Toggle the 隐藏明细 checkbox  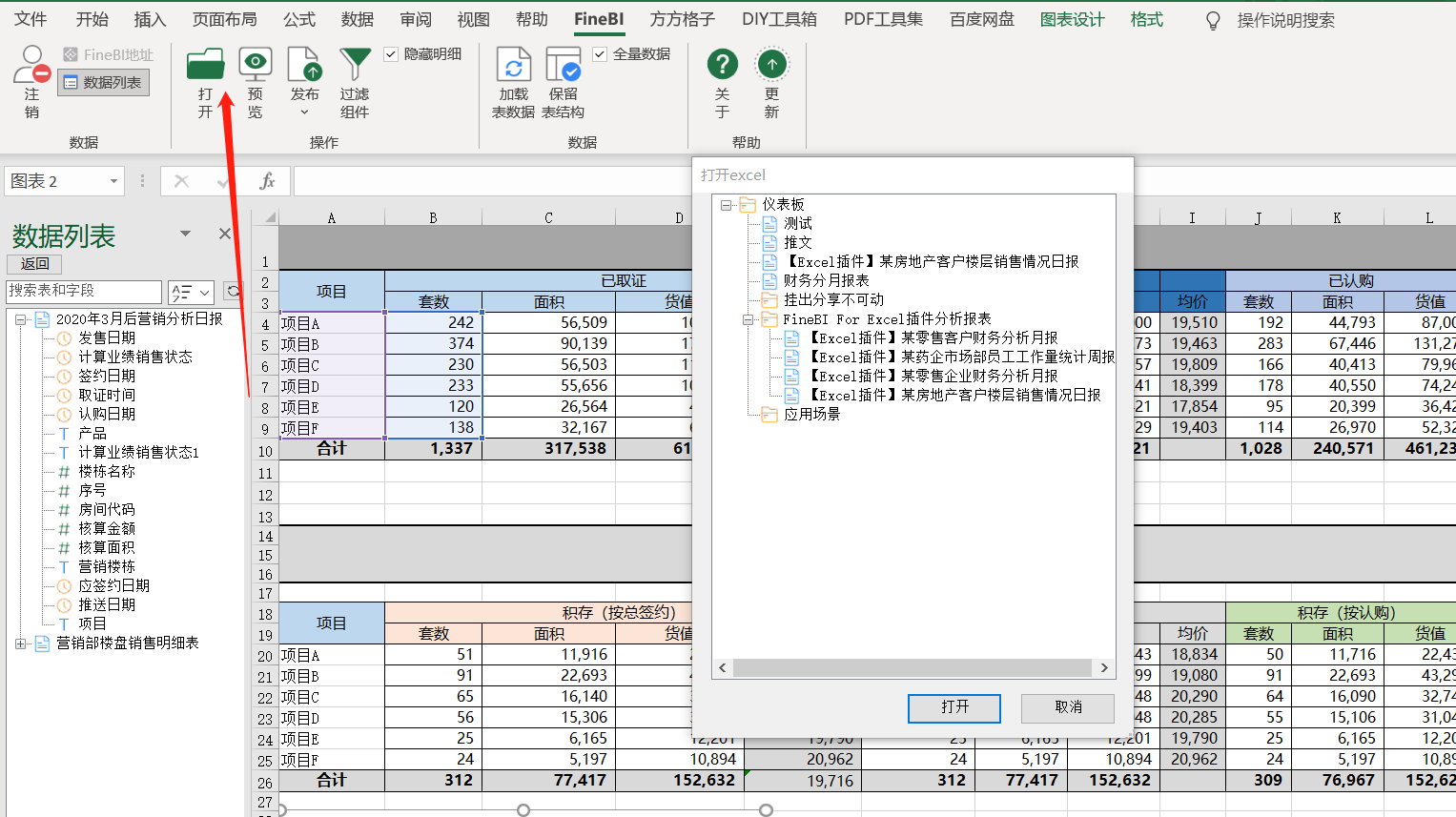391,54
